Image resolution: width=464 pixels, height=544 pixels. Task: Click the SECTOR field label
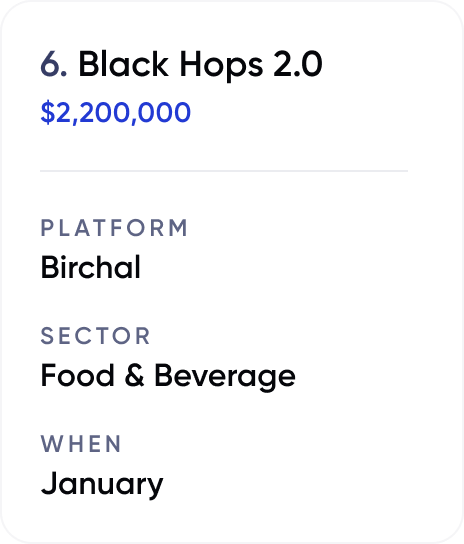95,336
